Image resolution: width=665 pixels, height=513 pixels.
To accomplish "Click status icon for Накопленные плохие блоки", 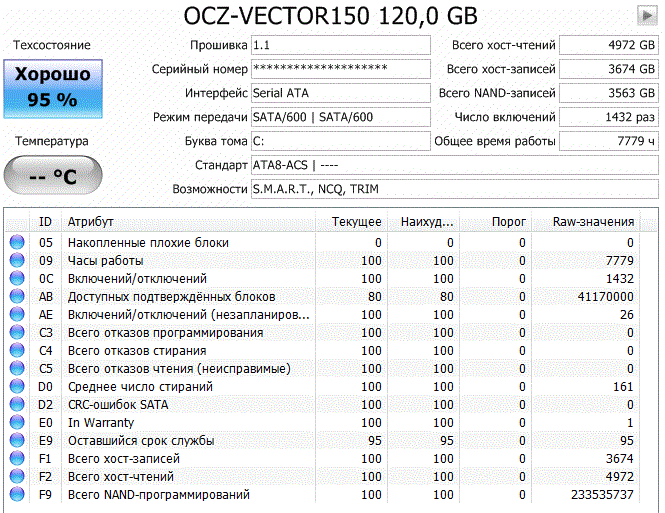I will tap(17, 242).
